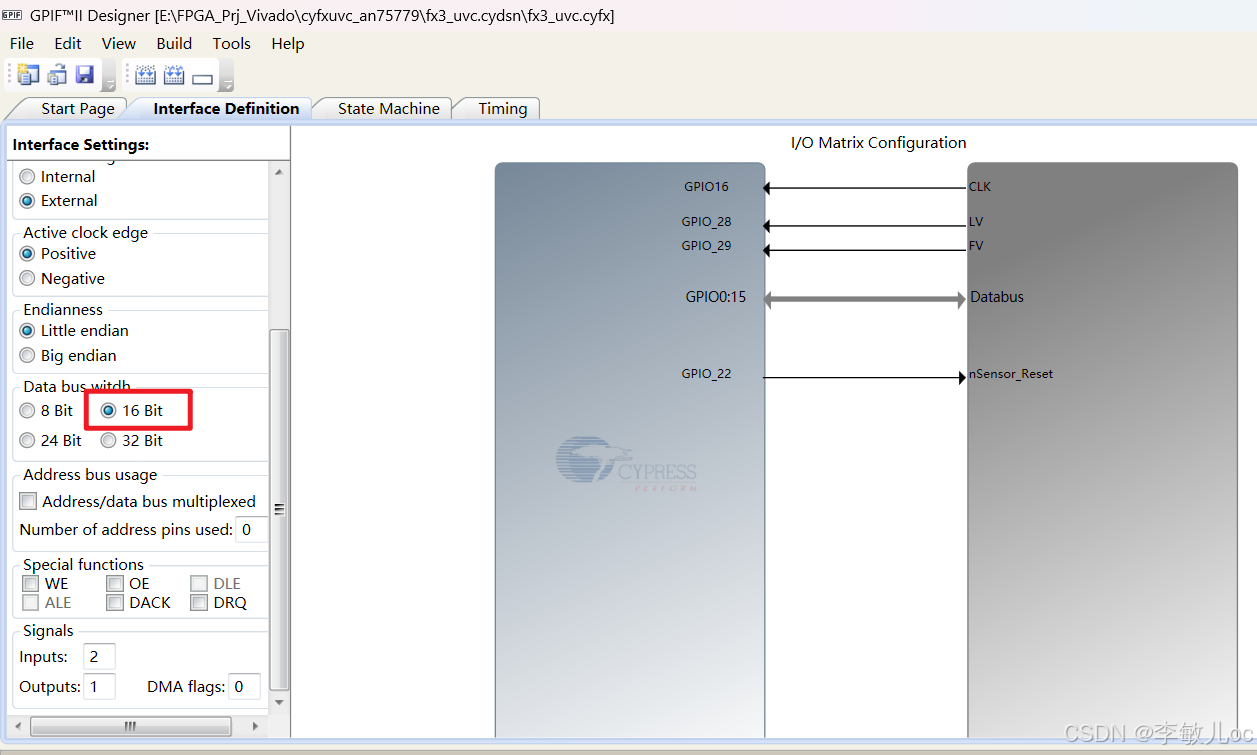Viewport: 1257px width, 755px height.
Task: Set data bus width to 8 Bit
Action: click(x=28, y=411)
